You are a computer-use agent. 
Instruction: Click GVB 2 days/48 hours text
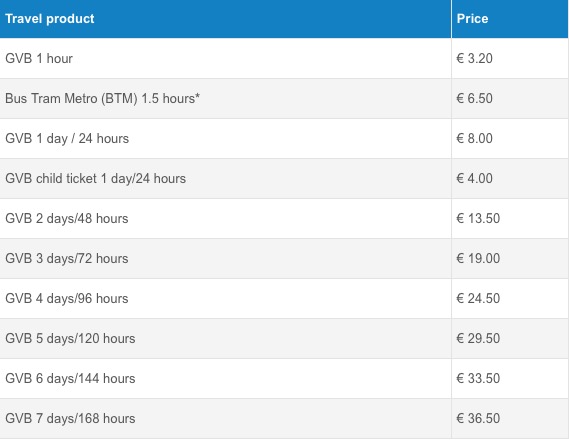[x=67, y=218]
